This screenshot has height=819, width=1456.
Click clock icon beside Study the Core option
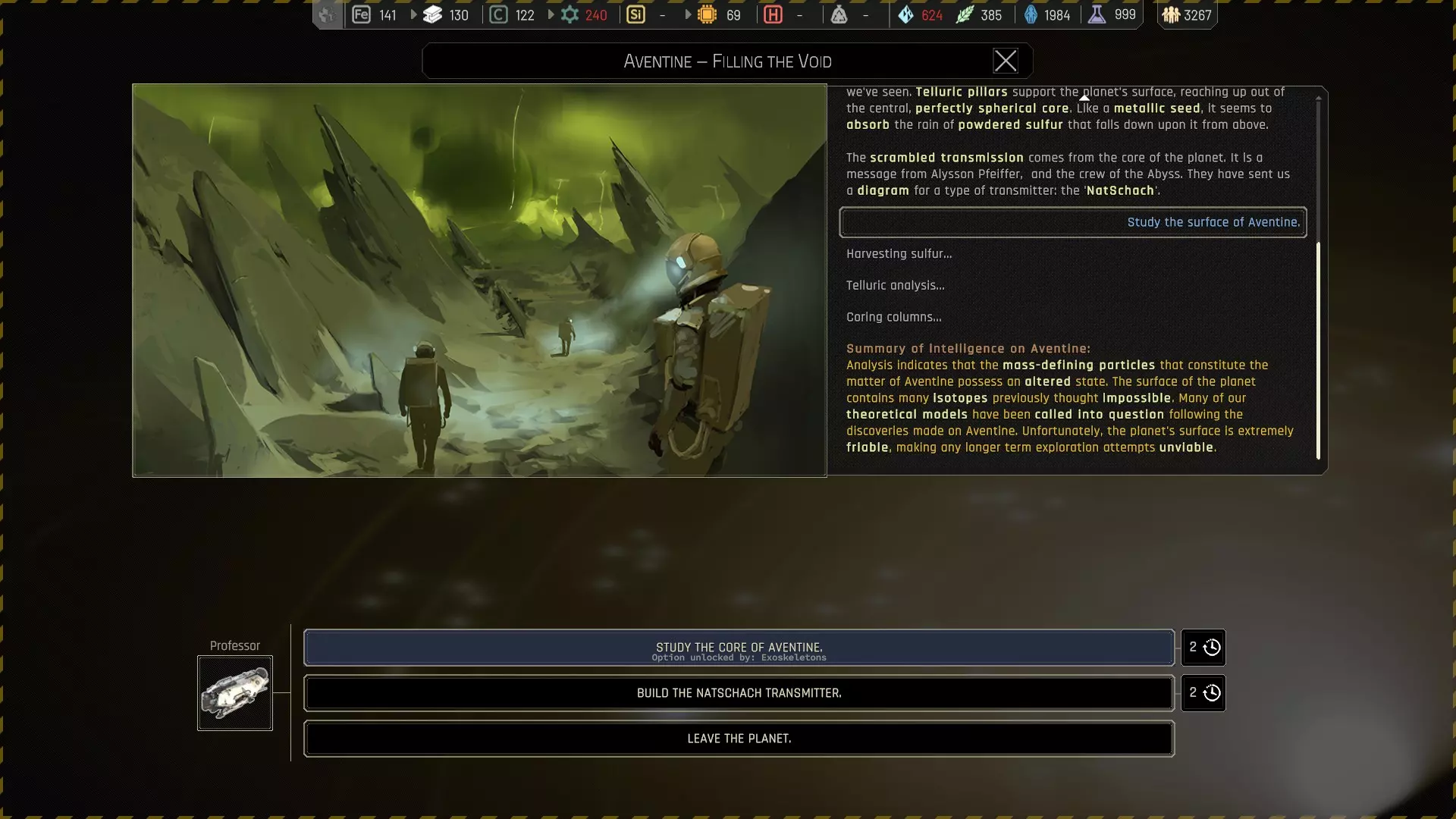[1212, 647]
